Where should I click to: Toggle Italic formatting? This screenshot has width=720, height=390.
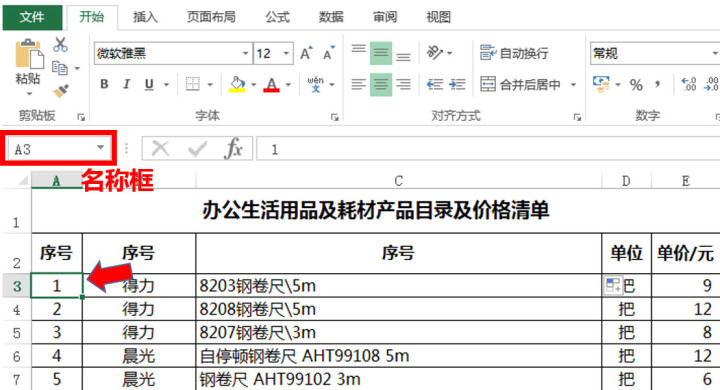tap(126, 84)
